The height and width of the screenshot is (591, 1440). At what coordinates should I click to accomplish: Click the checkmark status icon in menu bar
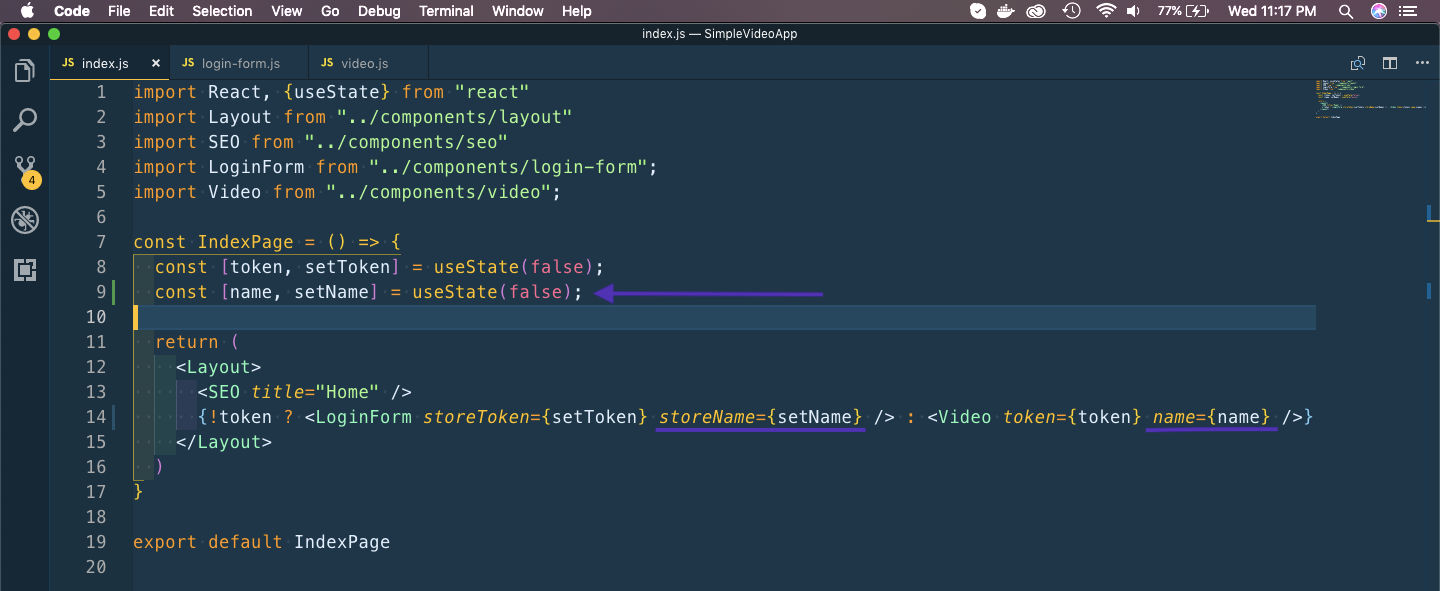[x=978, y=11]
